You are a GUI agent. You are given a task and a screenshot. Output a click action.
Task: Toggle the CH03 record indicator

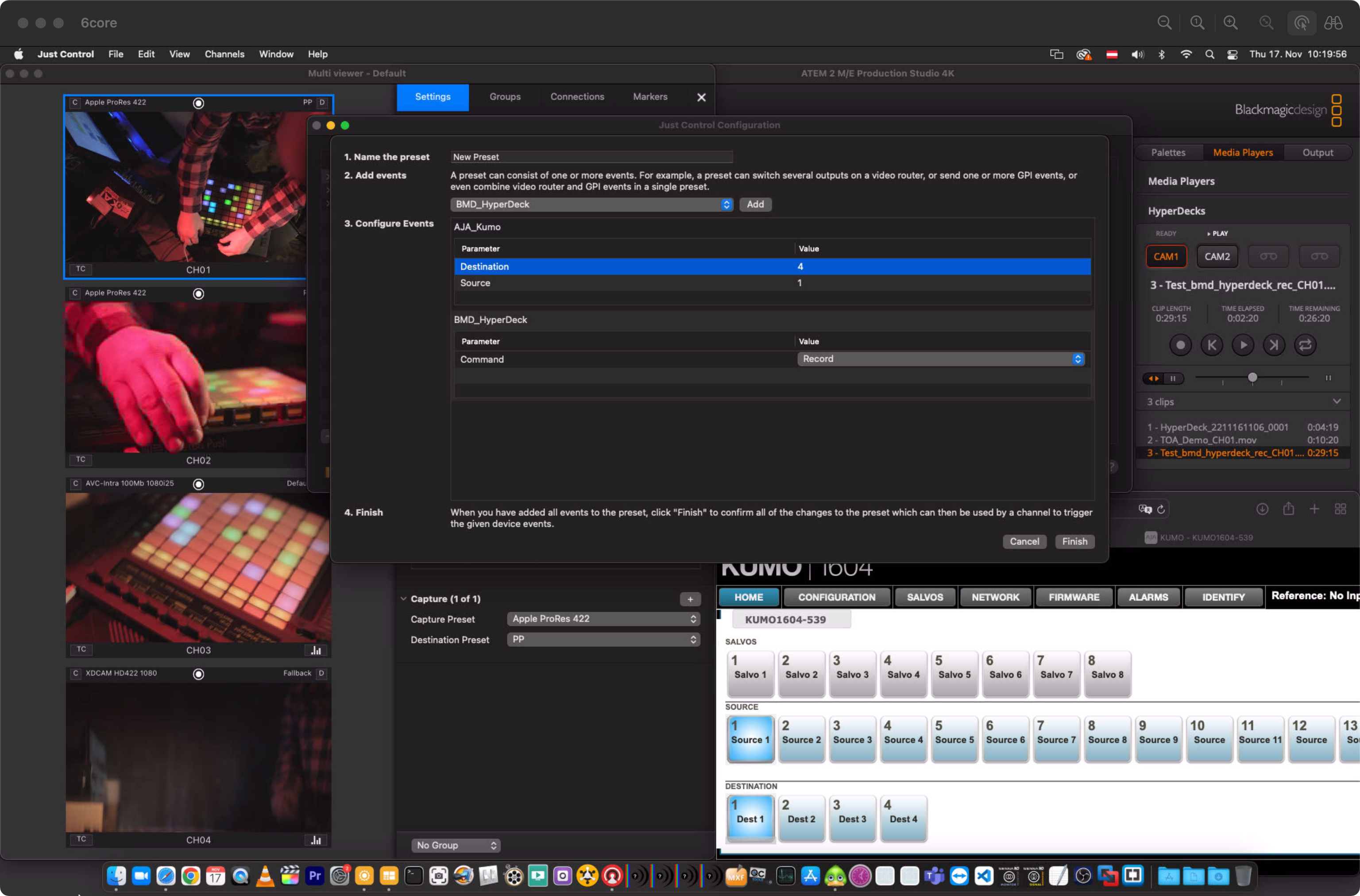(x=198, y=484)
